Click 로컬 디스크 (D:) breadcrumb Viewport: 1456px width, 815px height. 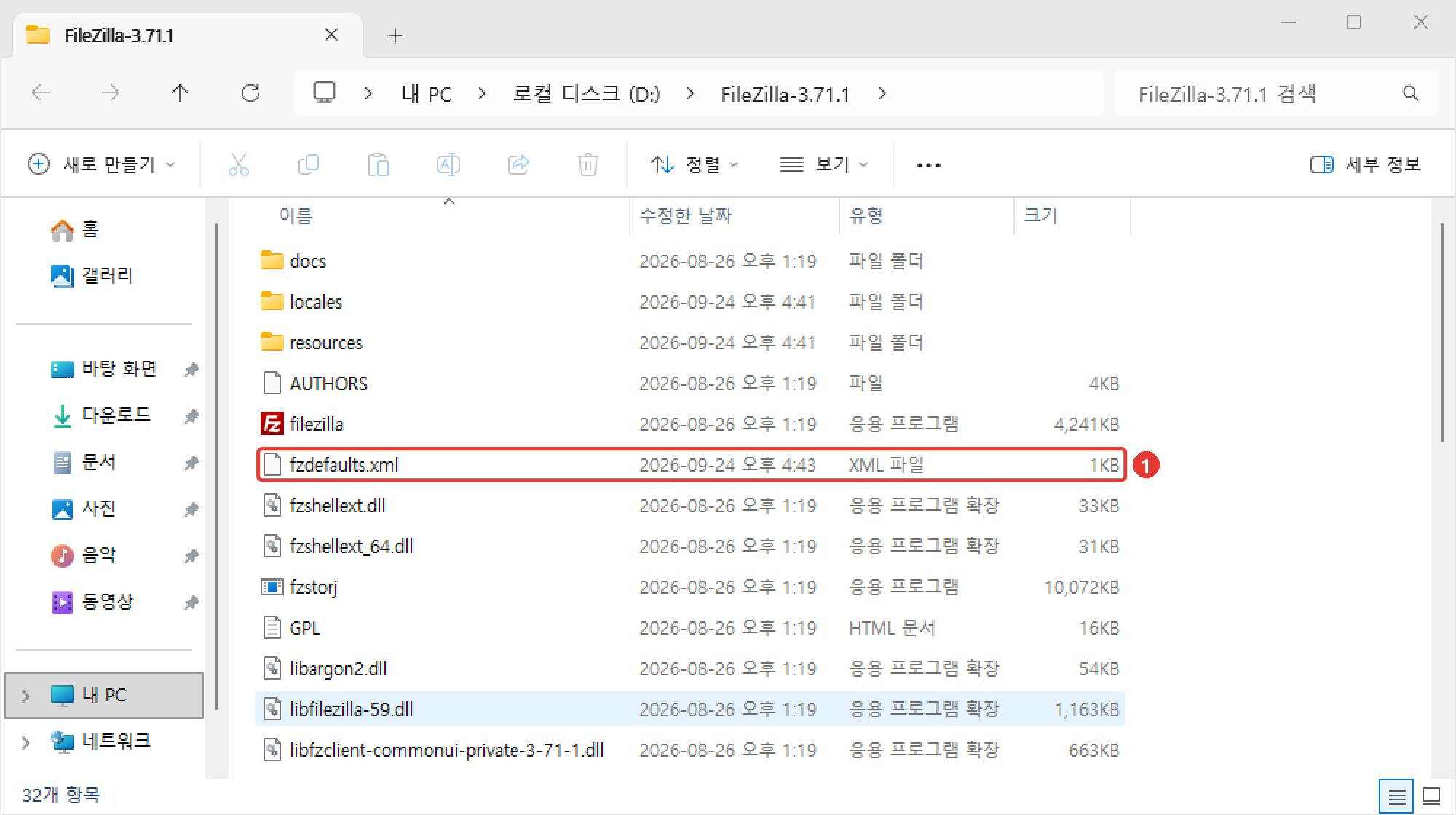[586, 94]
